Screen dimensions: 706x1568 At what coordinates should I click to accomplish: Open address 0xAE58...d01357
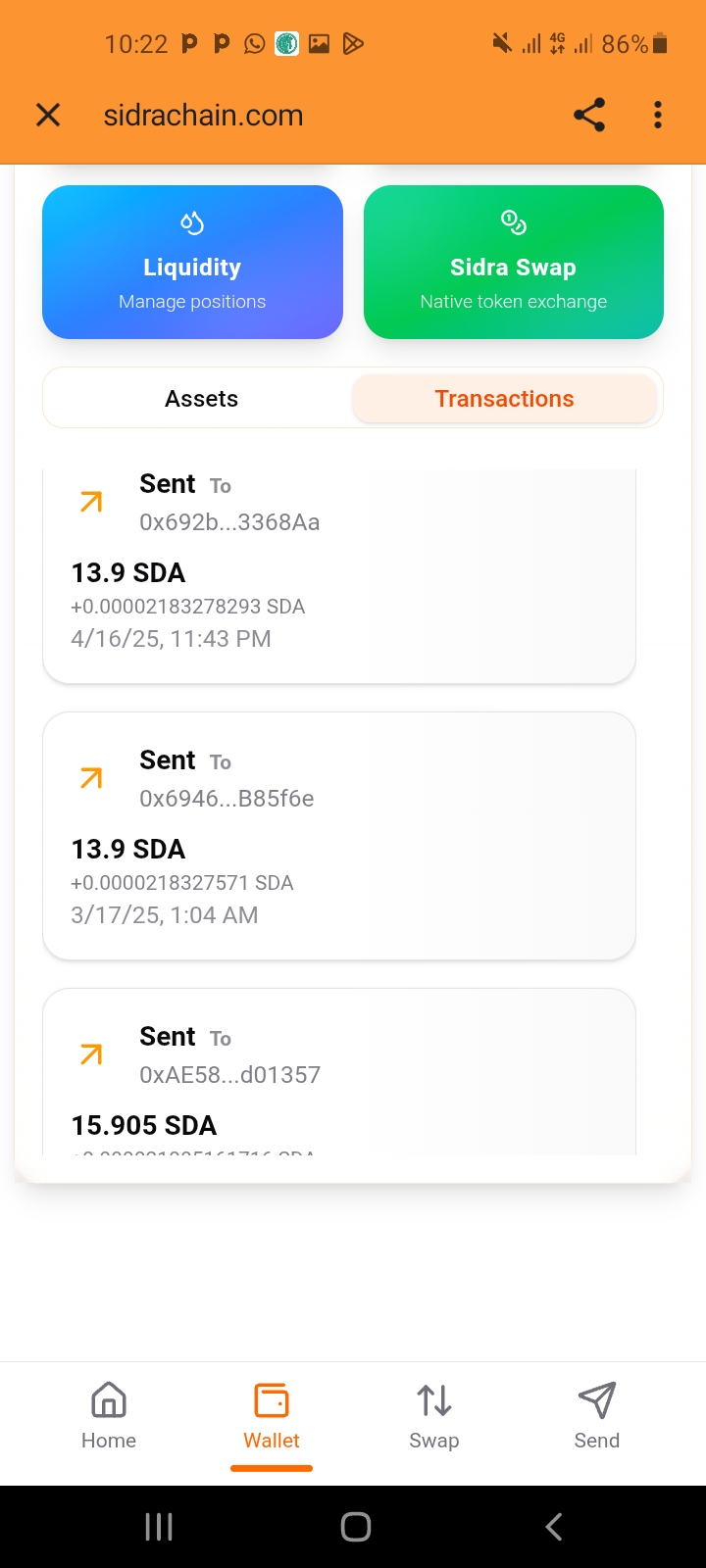tap(229, 1075)
